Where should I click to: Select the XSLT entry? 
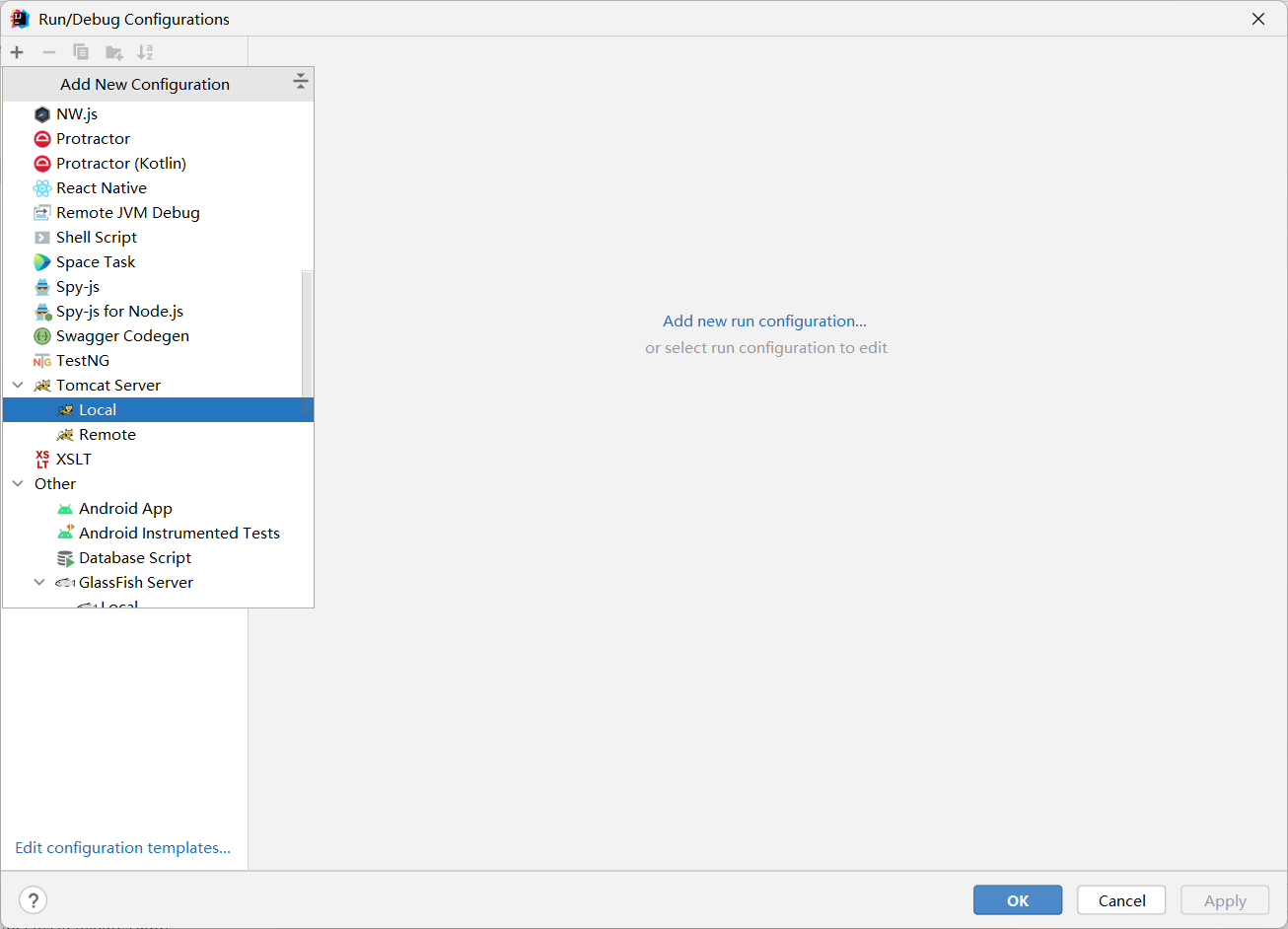pos(158,460)
